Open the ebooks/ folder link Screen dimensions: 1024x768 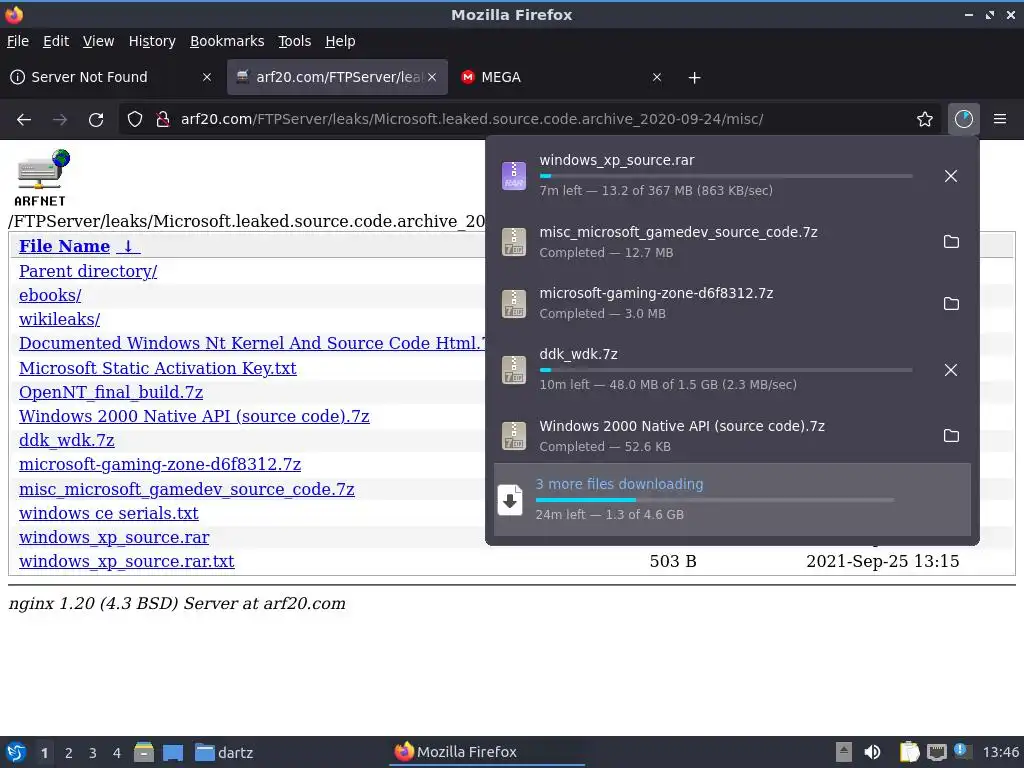click(x=50, y=295)
